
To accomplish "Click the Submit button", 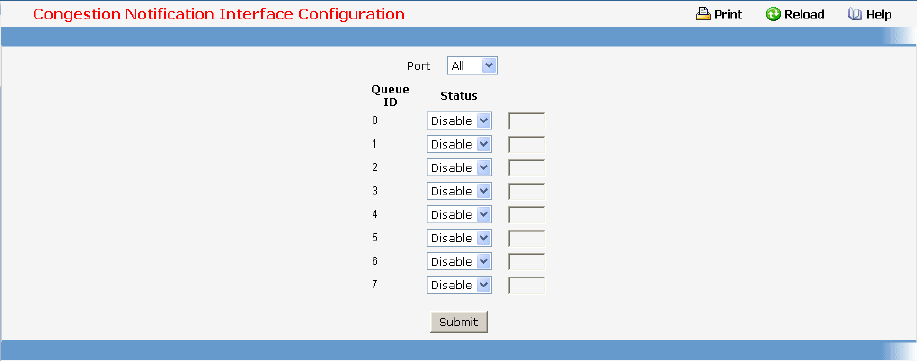I will 458,322.
